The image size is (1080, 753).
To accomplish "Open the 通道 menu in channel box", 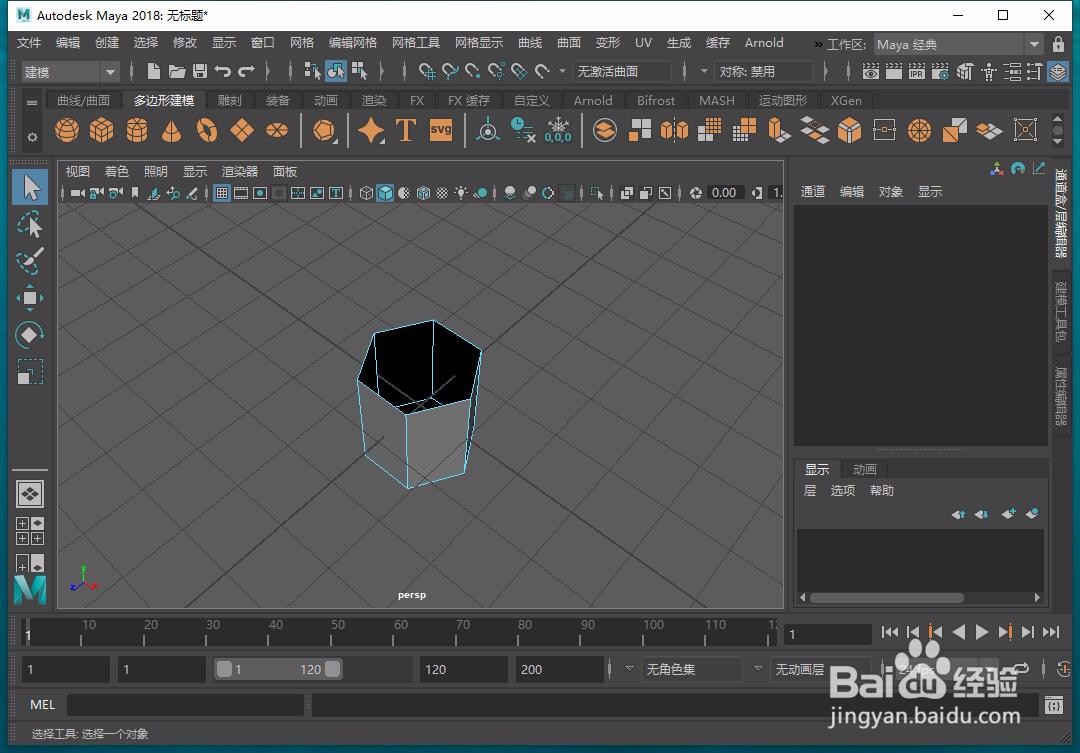I will [x=813, y=192].
